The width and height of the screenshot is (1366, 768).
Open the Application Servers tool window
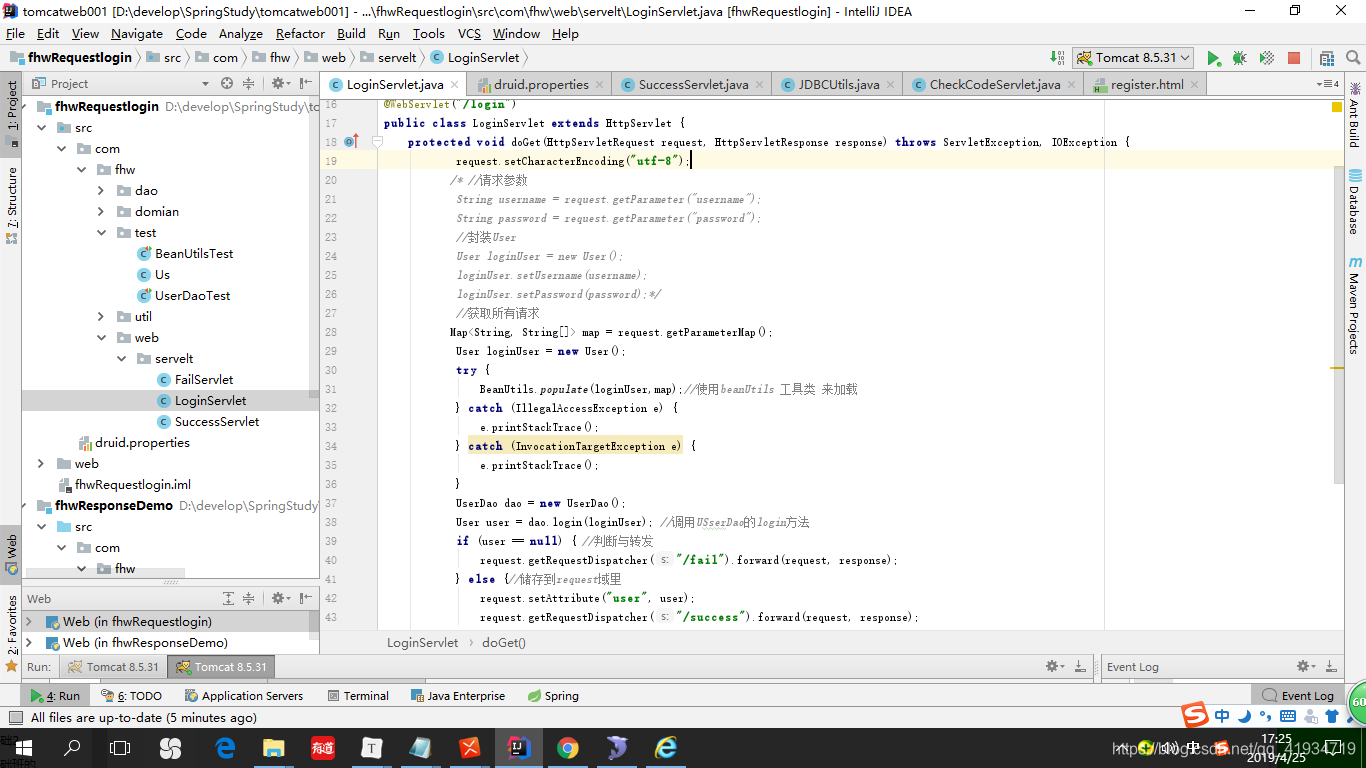tap(243, 695)
